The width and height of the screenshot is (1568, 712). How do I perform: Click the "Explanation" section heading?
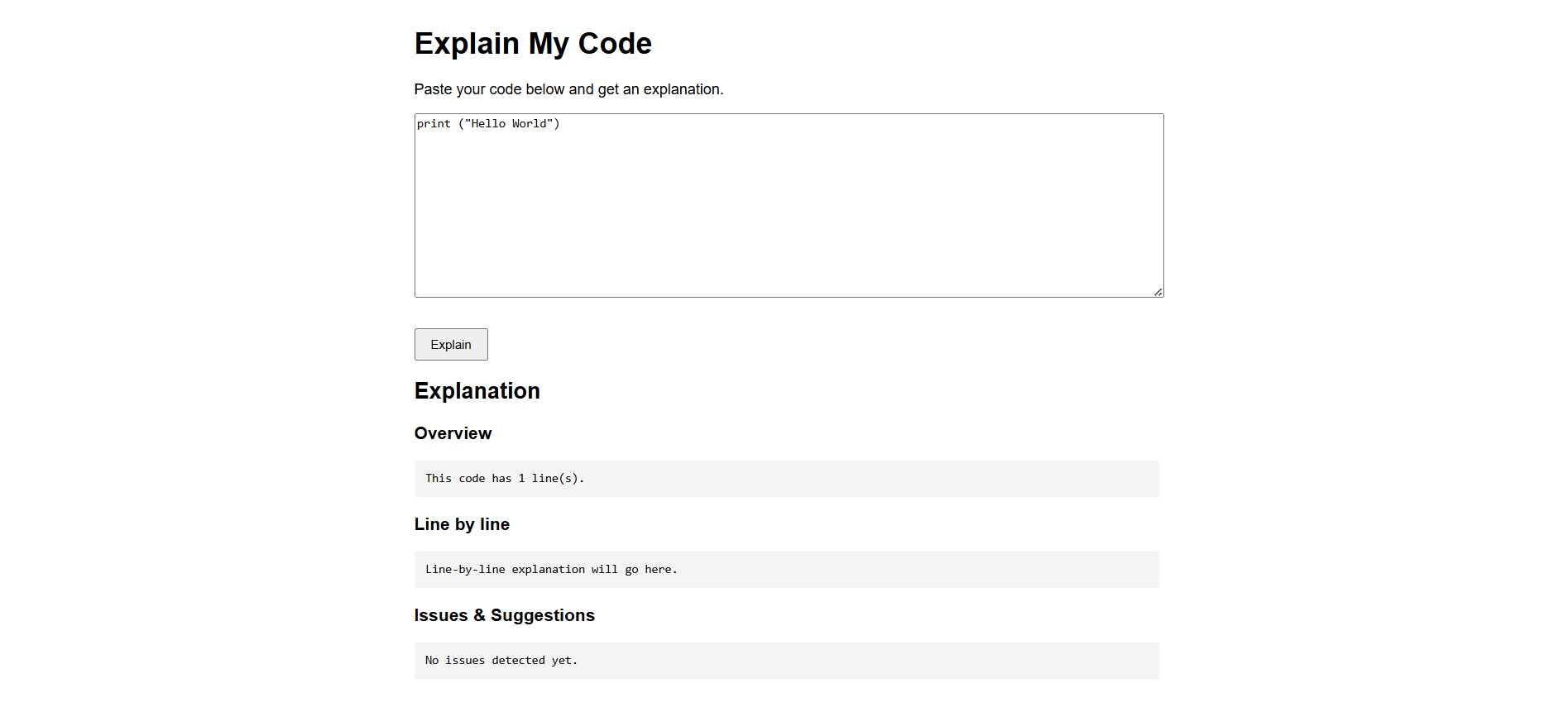(477, 391)
